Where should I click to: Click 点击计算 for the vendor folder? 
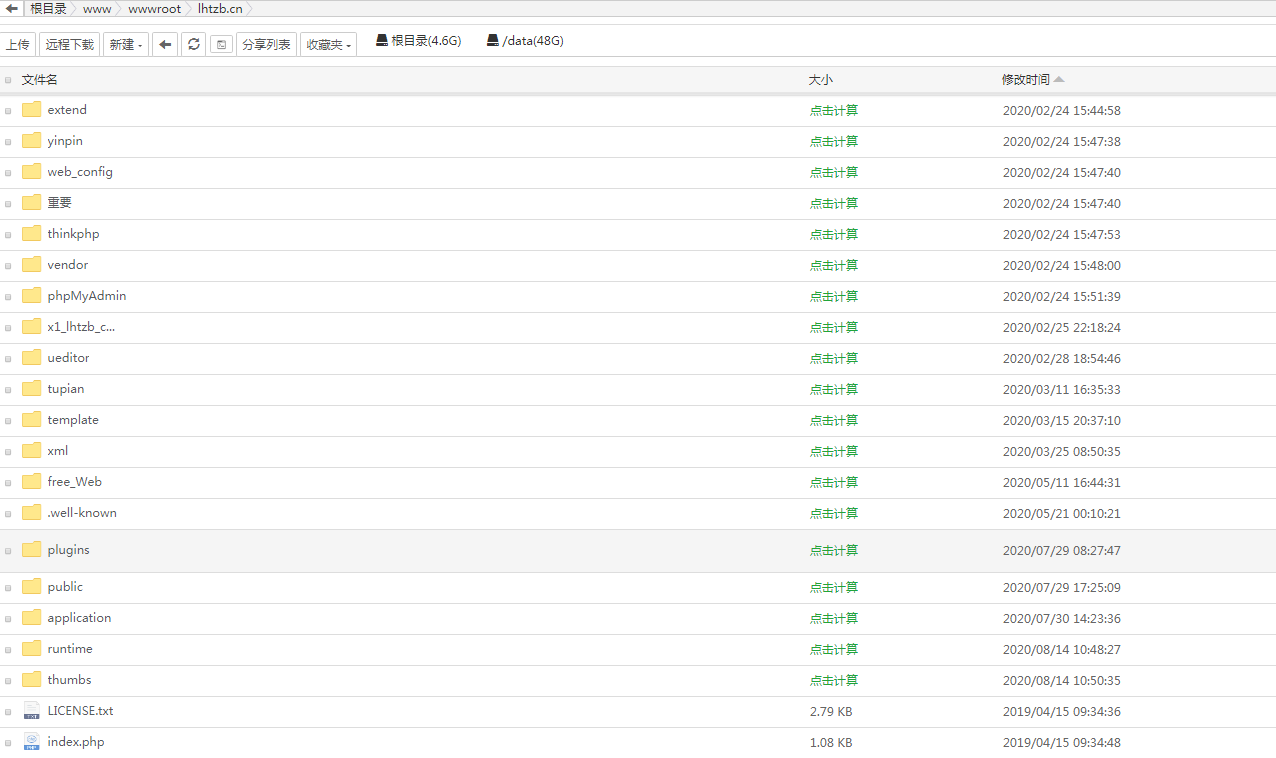pos(833,265)
